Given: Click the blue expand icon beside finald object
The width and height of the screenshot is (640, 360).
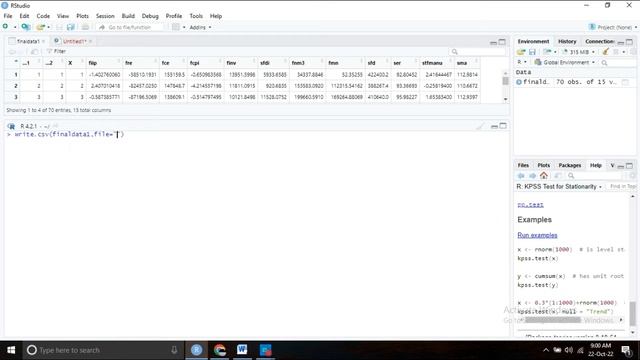Looking at the screenshot, I should click(x=519, y=82).
